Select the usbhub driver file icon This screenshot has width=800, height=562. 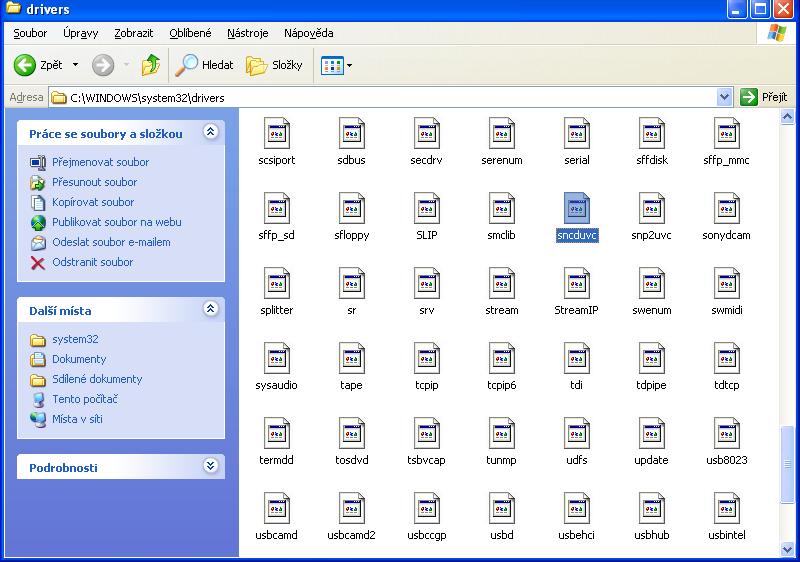[651, 507]
